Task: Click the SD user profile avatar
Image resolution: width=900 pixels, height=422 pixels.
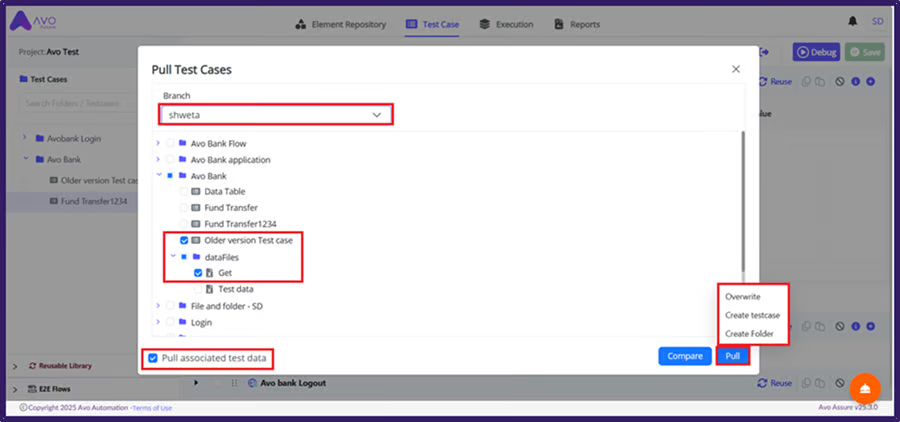Action: point(877,21)
